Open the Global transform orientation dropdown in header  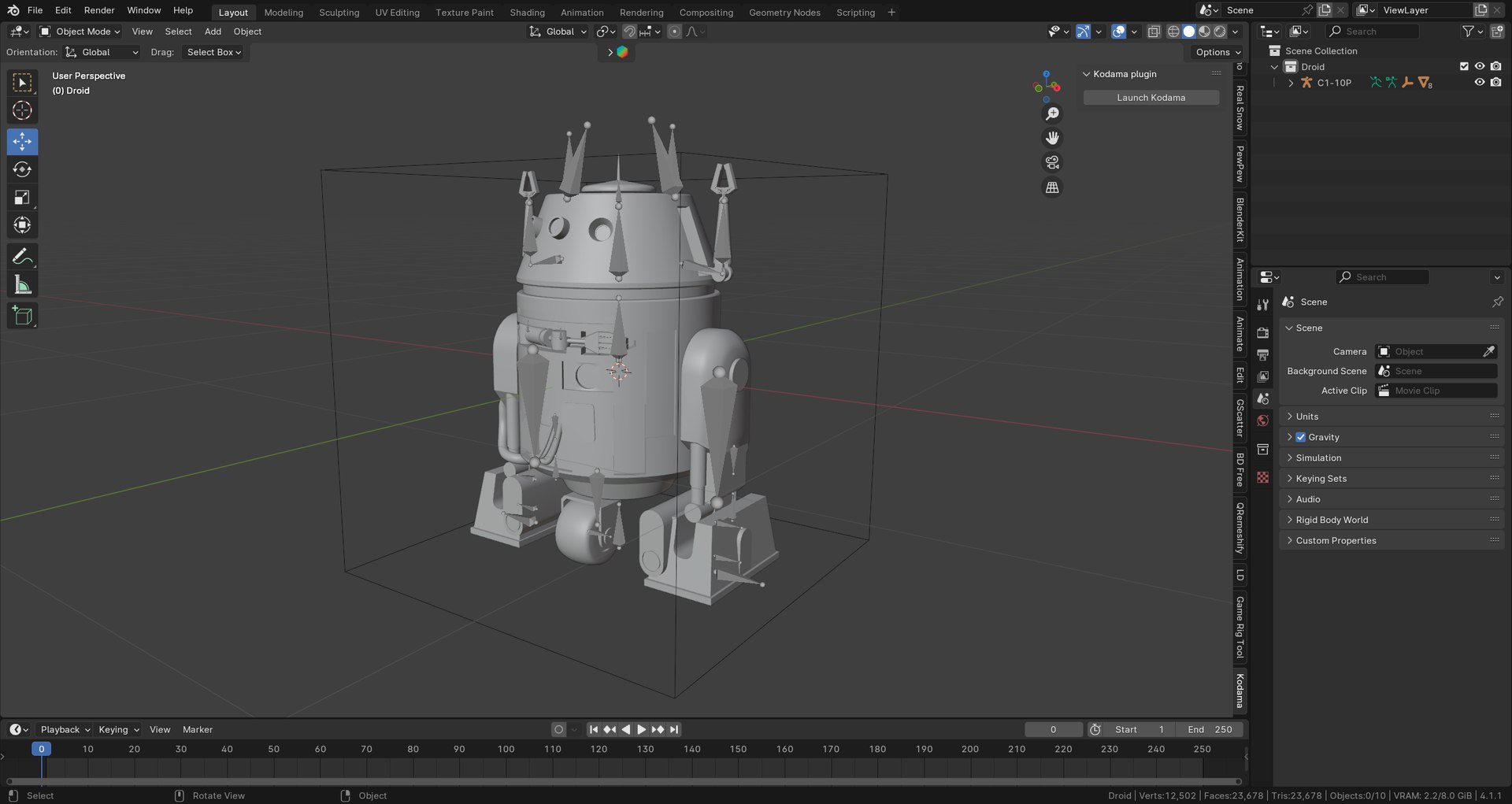coord(558,31)
